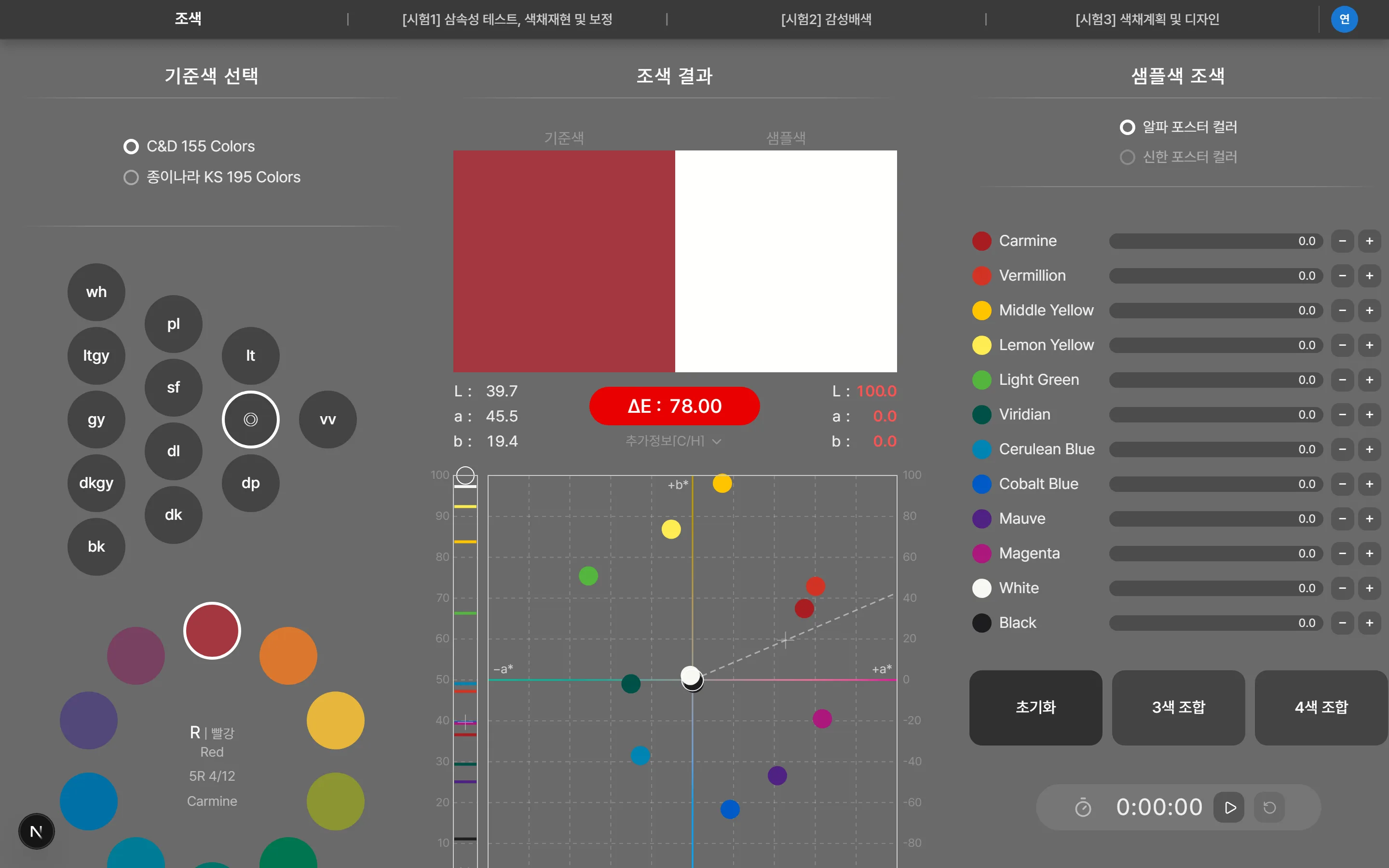1389x868 pixels.
Task: Decrease Mauve amount with minus button
Action: [1343, 519]
